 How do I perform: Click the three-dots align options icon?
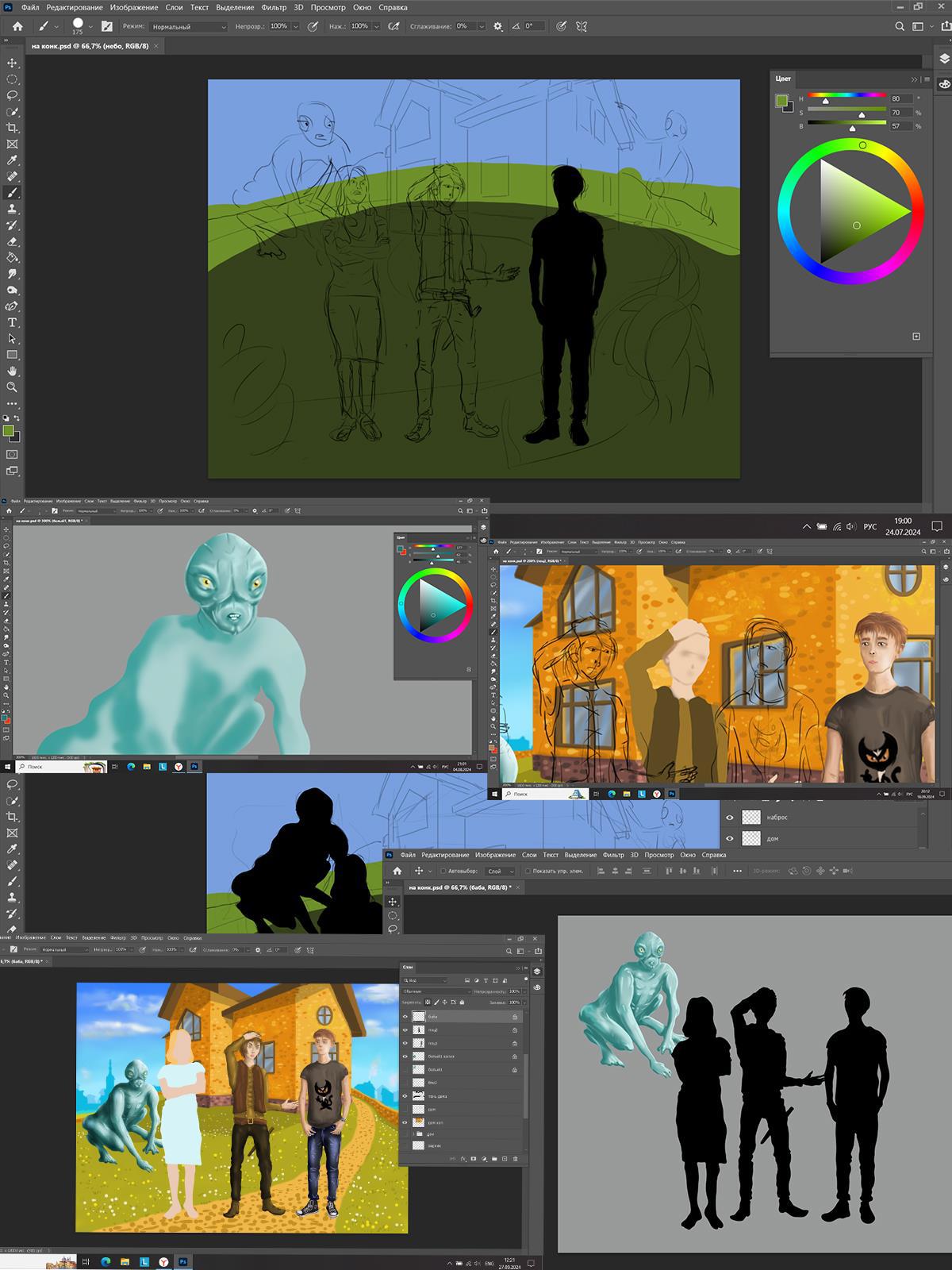coord(737,871)
